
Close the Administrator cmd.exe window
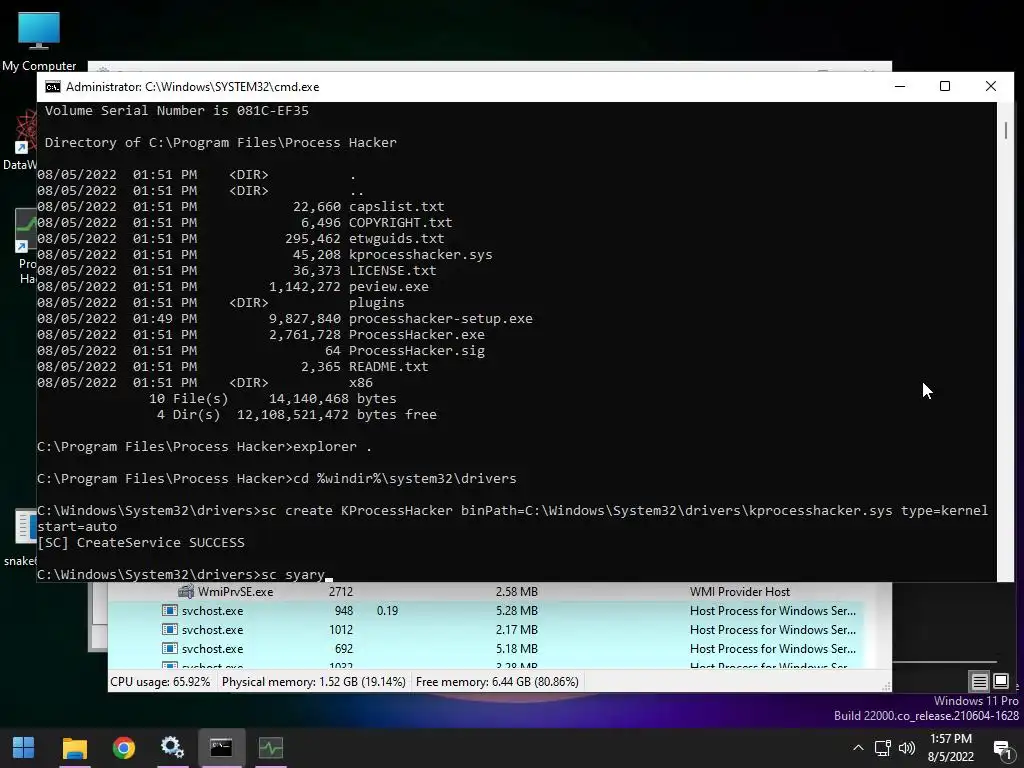[x=991, y=86]
